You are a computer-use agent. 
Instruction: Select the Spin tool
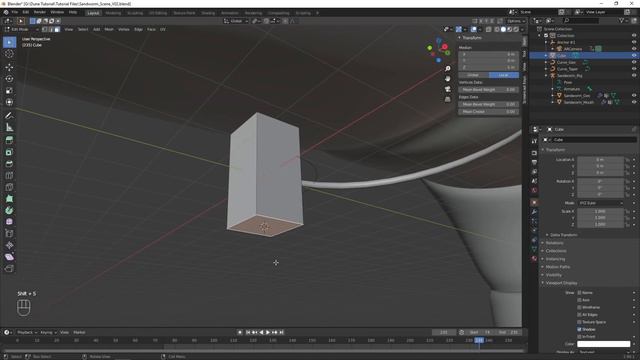(x=9, y=211)
